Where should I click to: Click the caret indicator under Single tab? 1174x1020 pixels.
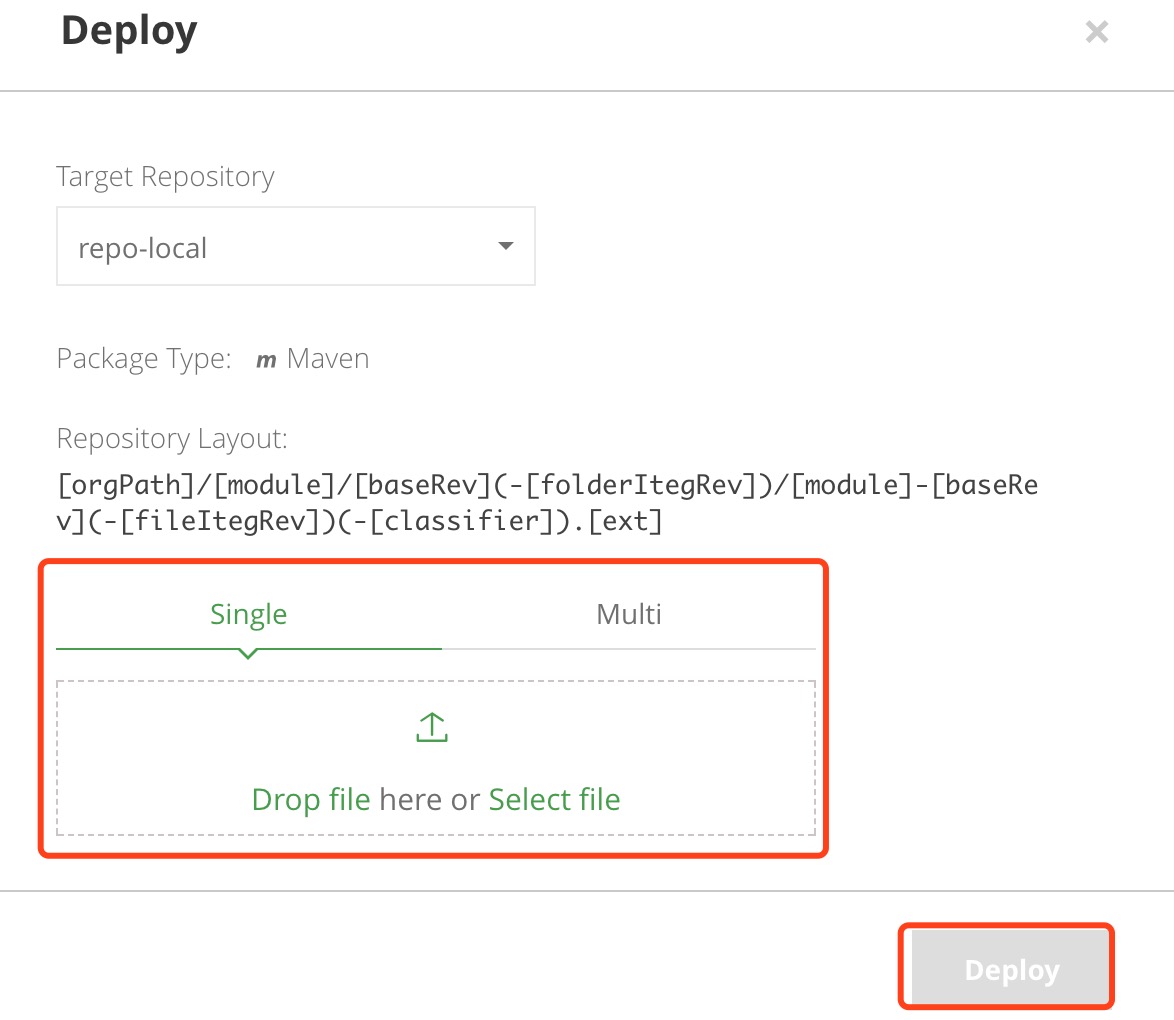coord(248,654)
